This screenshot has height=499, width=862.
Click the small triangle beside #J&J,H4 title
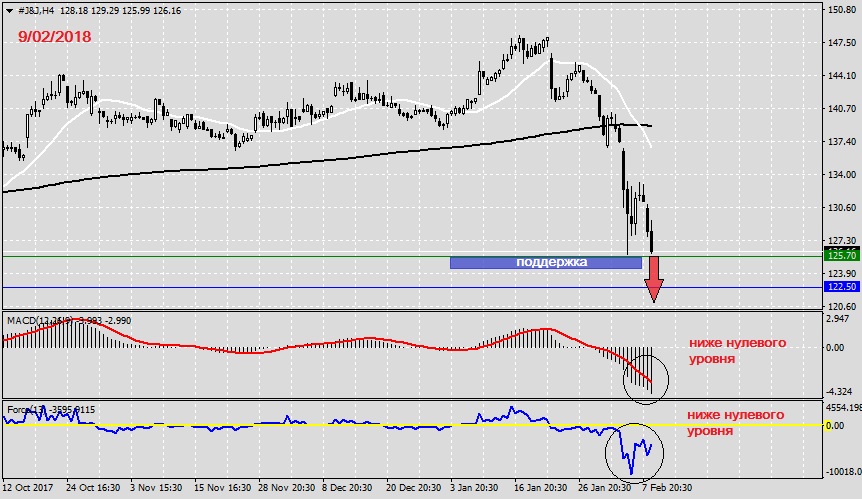pos(8,10)
